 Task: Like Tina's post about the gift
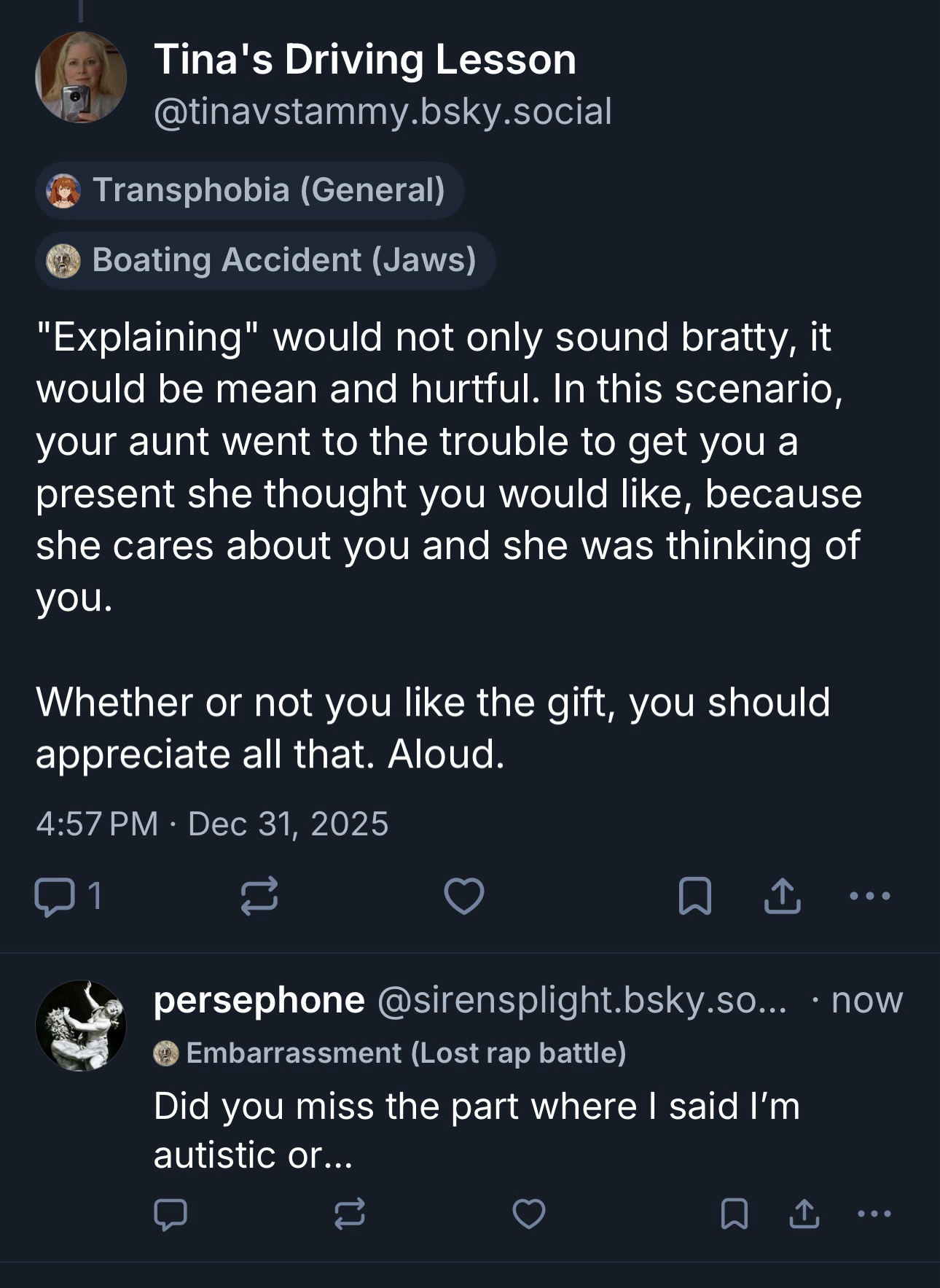point(464,896)
